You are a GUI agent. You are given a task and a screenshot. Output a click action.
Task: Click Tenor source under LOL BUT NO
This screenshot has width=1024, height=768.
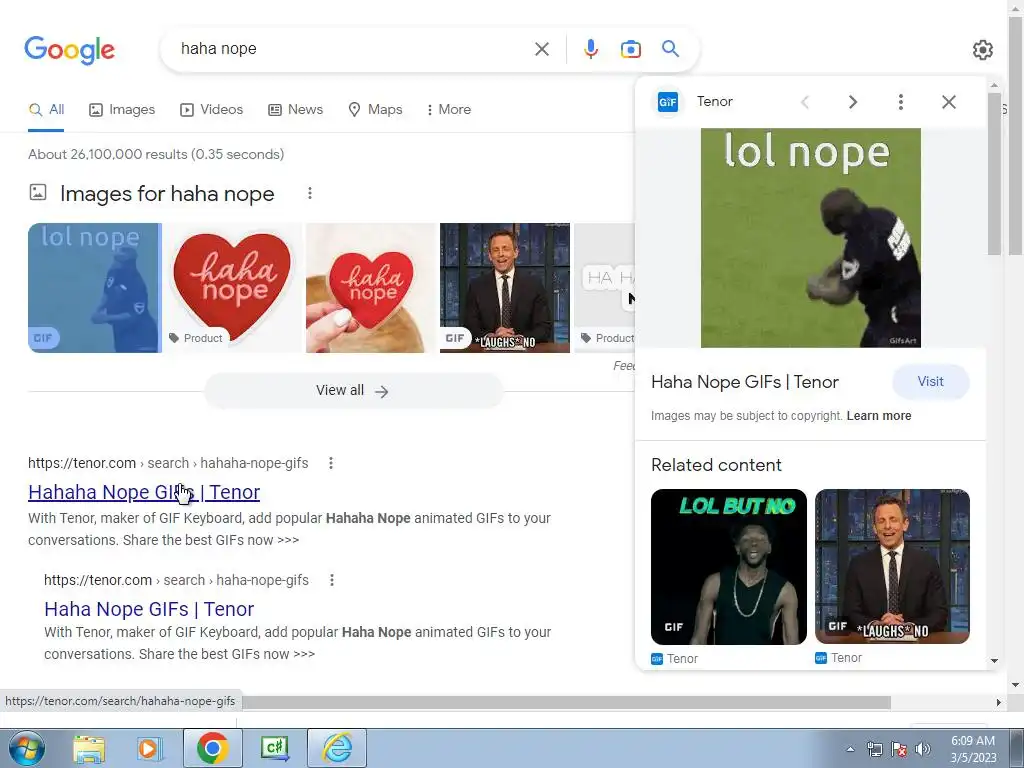click(x=675, y=659)
